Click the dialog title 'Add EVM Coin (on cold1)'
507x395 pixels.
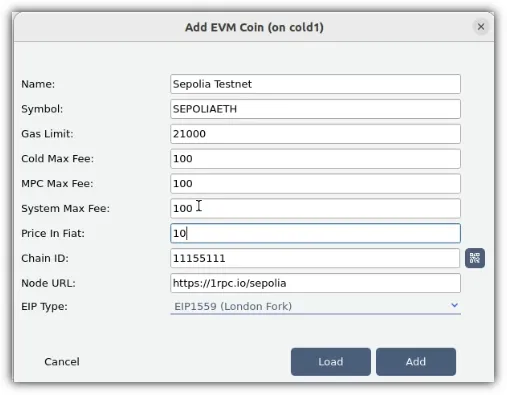pos(254,27)
